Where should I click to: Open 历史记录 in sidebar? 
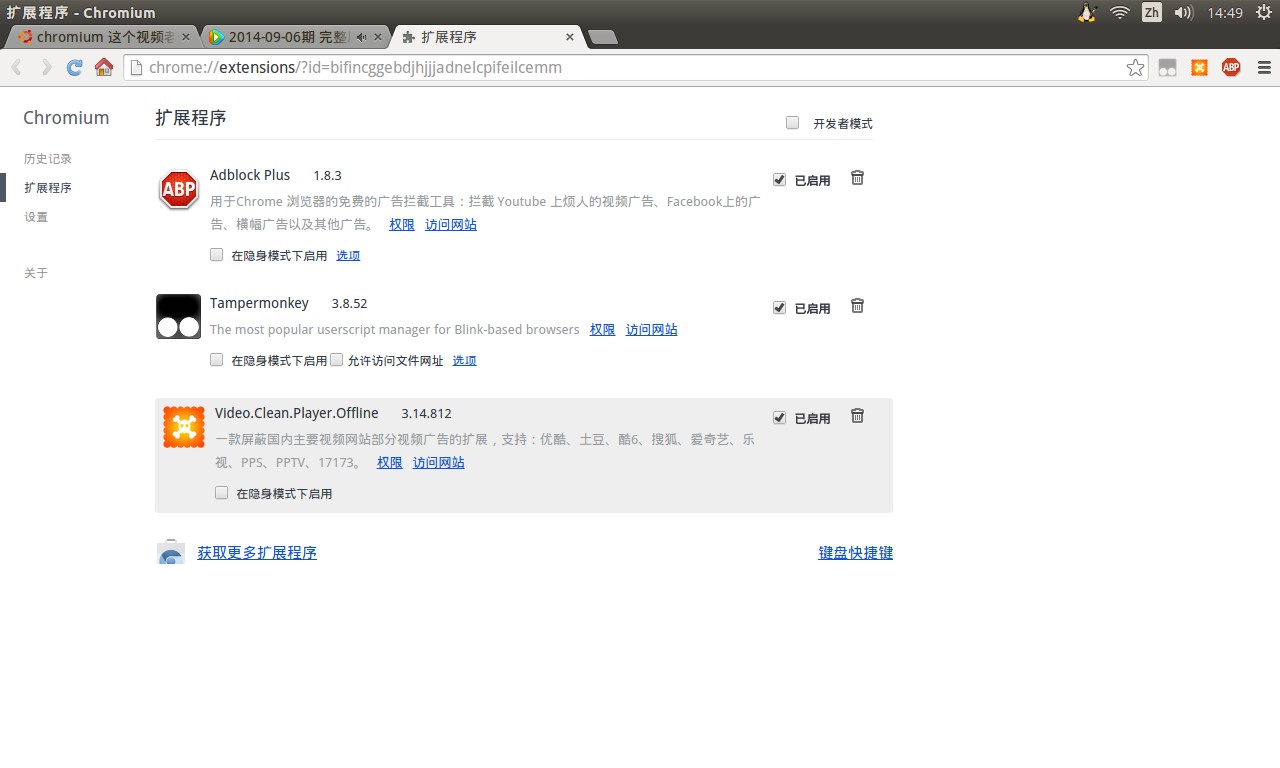pos(48,159)
